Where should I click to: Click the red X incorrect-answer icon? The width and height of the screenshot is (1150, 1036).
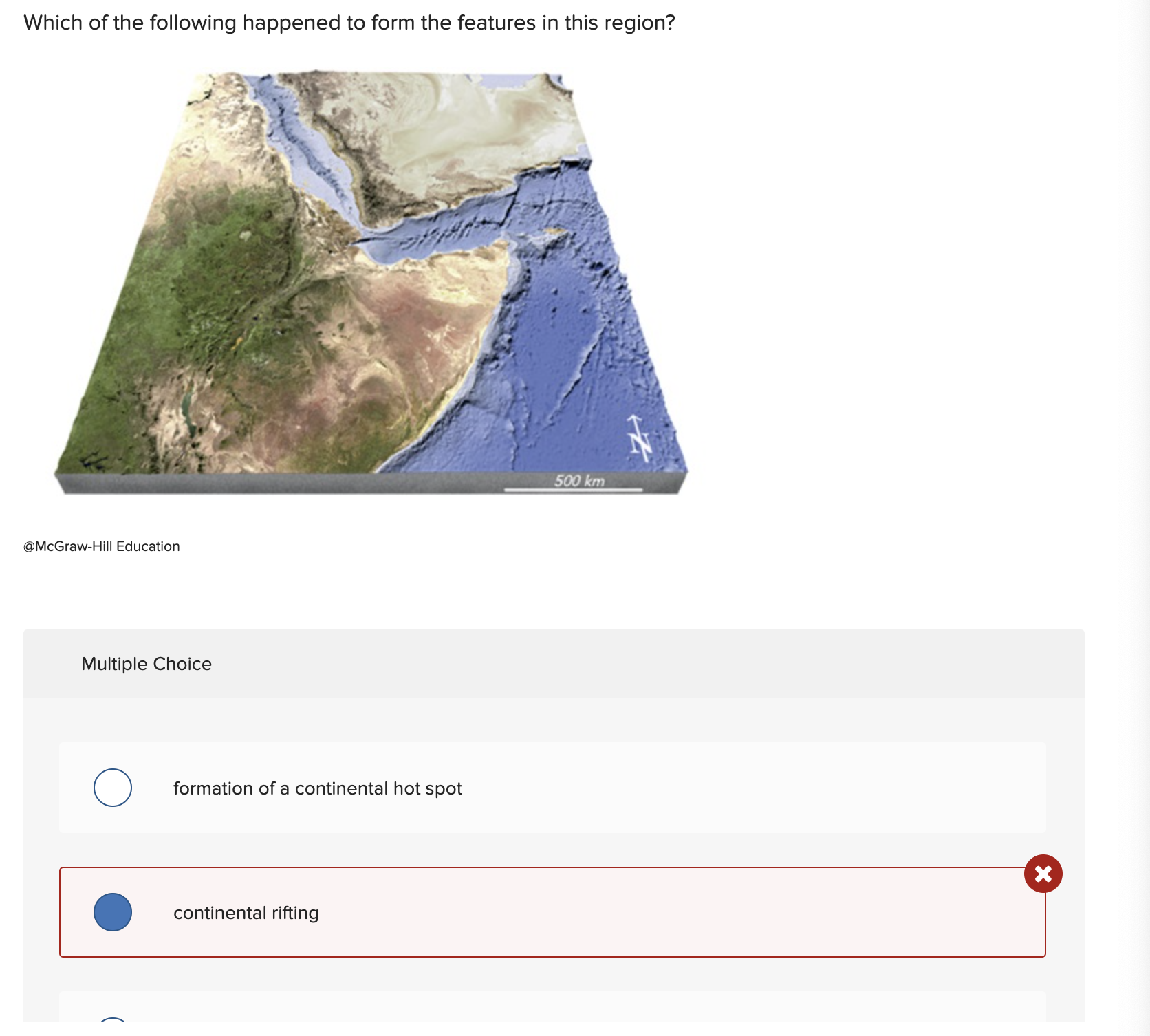[1043, 874]
